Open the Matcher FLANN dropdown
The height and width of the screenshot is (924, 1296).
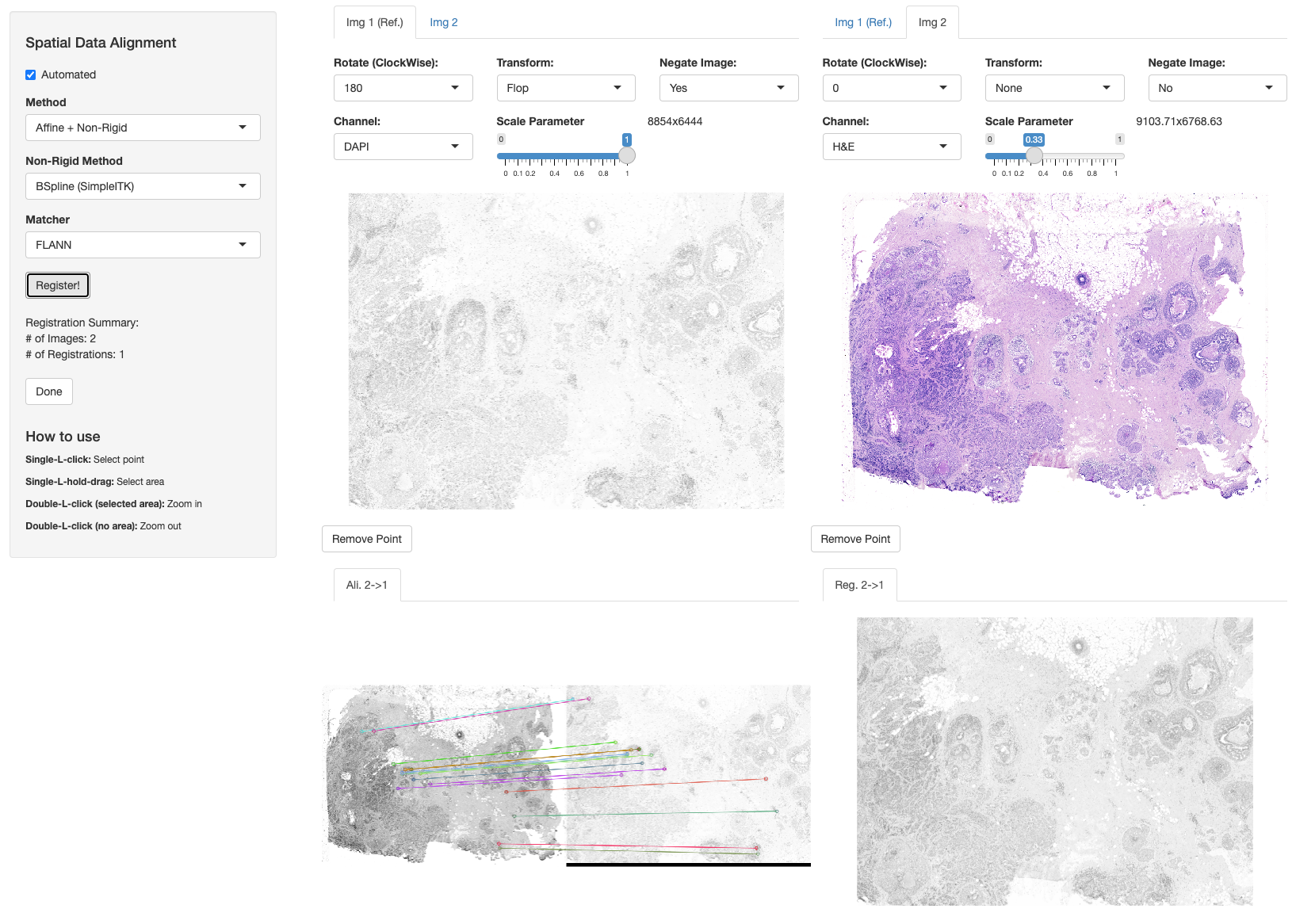143,245
